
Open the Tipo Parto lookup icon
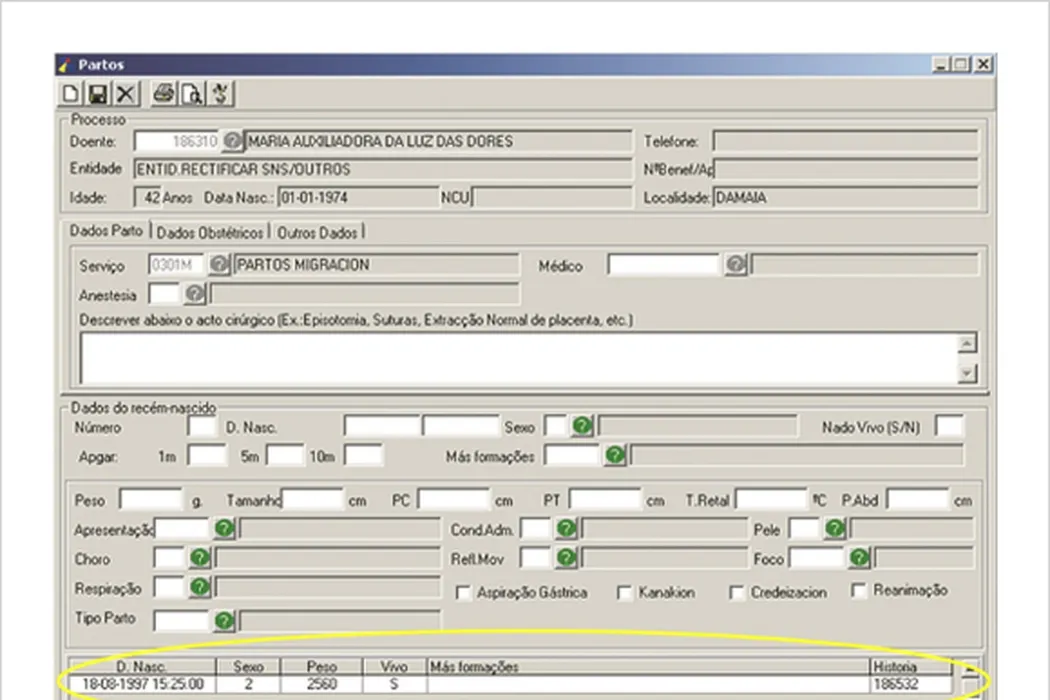pyautogui.click(x=224, y=620)
